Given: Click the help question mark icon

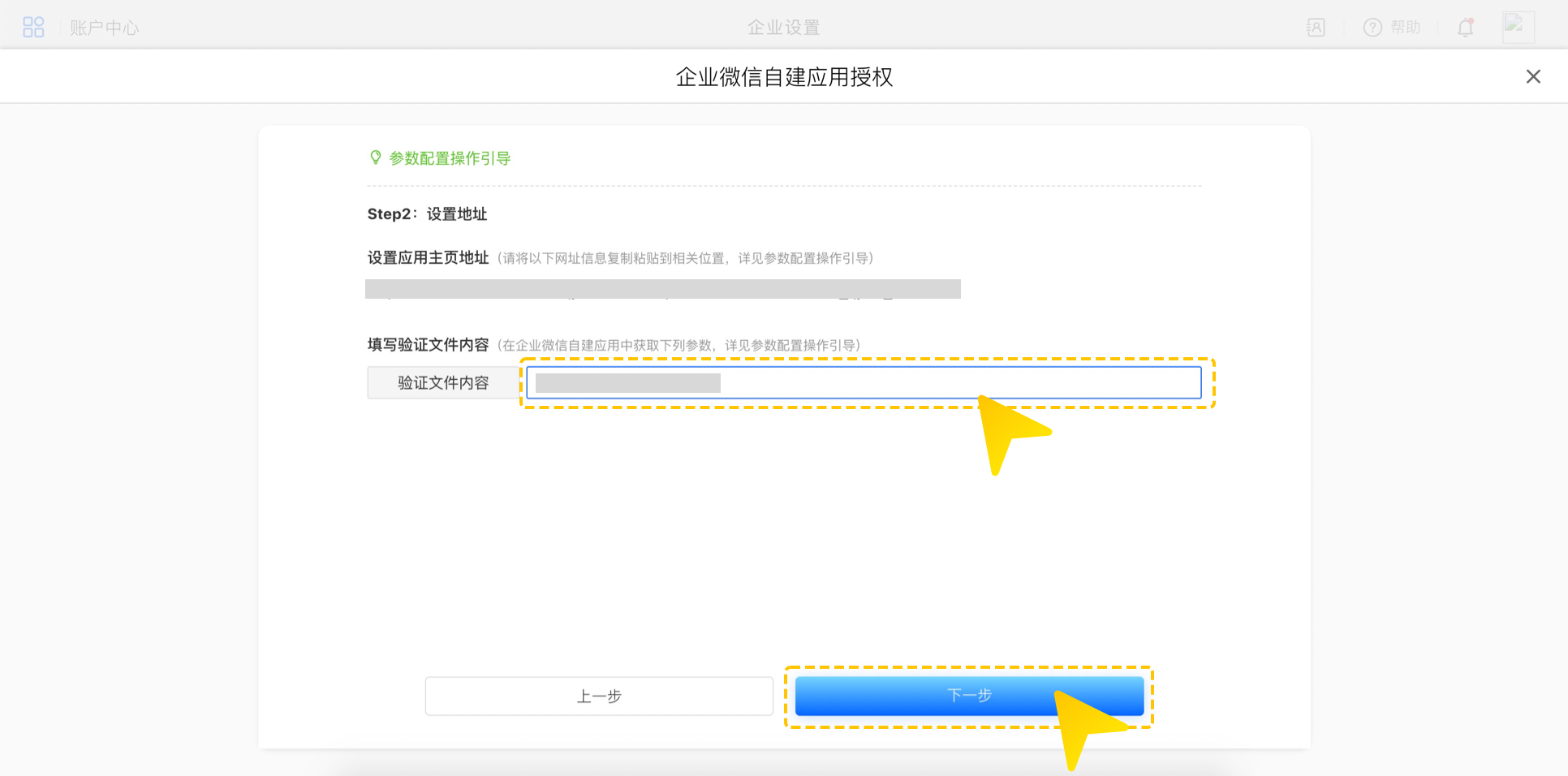Looking at the screenshot, I should click(x=1372, y=28).
